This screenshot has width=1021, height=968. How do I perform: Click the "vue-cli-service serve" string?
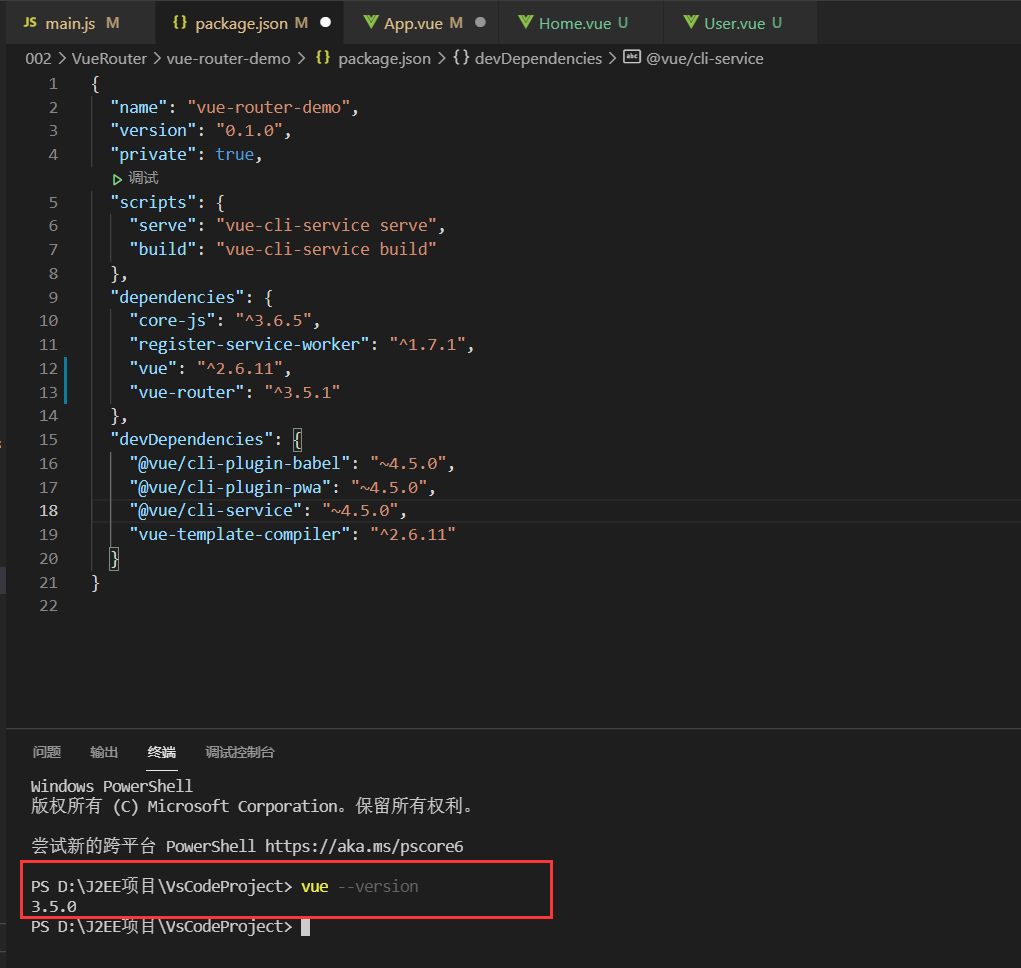326,226
